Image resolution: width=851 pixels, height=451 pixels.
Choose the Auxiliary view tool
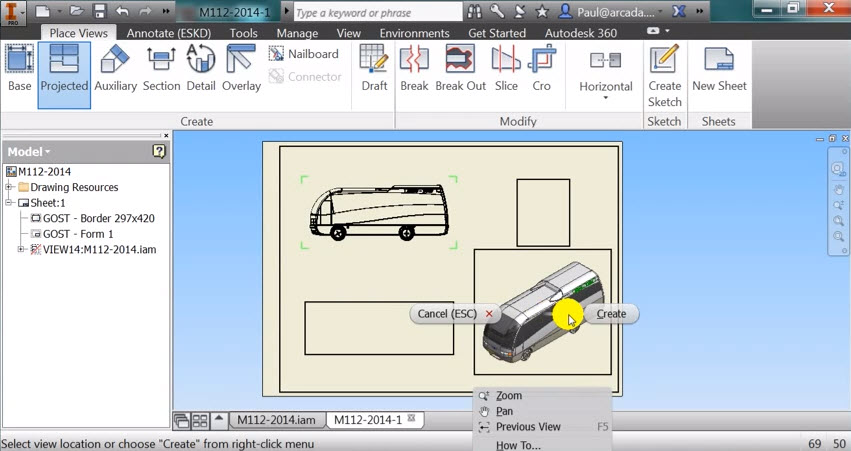pos(115,69)
